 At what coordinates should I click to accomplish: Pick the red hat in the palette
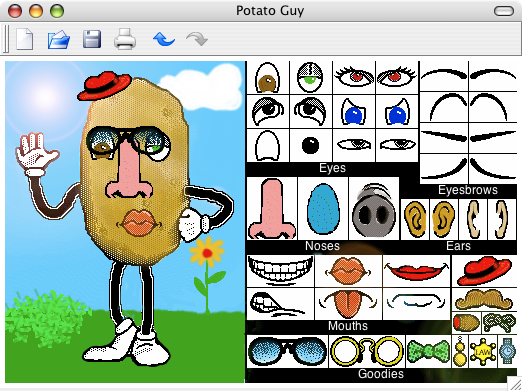click(484, 271)
